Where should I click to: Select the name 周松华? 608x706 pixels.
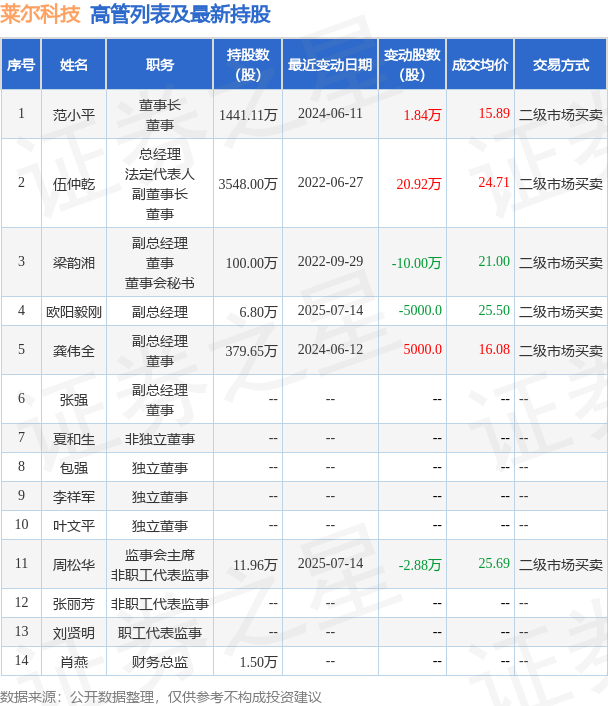(74, 565)
